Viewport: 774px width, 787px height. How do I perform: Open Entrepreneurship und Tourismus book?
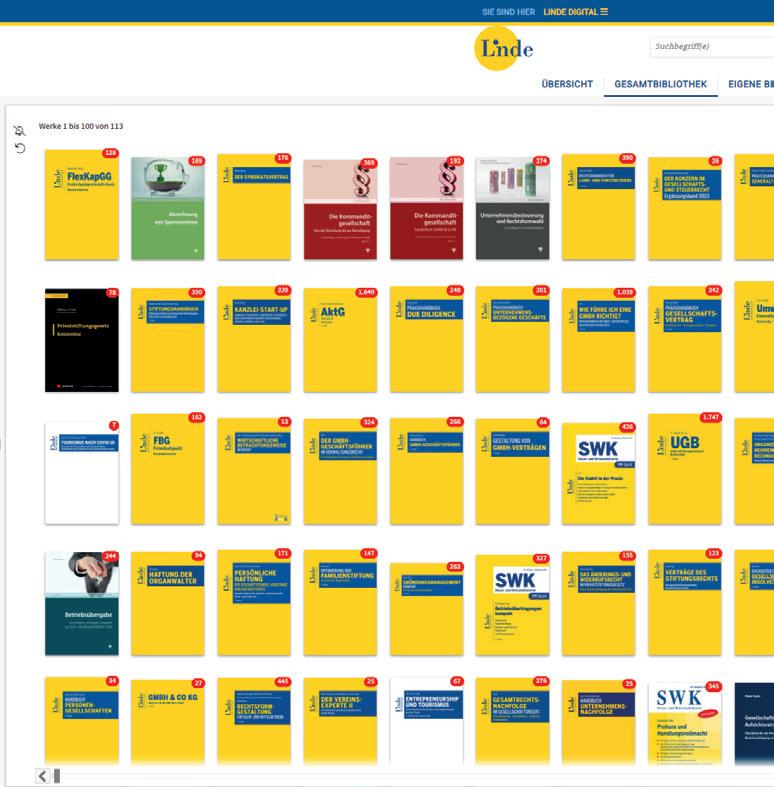(x=427, y=721)
